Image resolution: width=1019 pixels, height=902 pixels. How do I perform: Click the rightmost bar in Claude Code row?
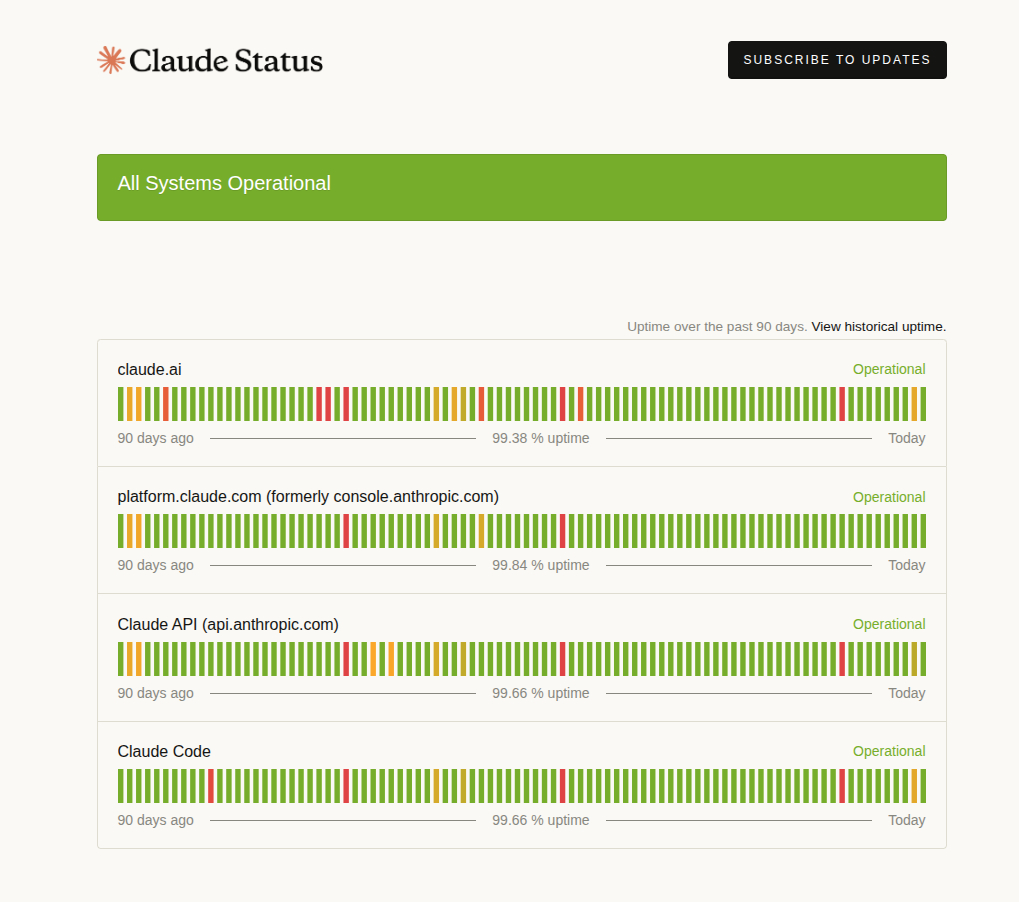click(x=922, y=786)
